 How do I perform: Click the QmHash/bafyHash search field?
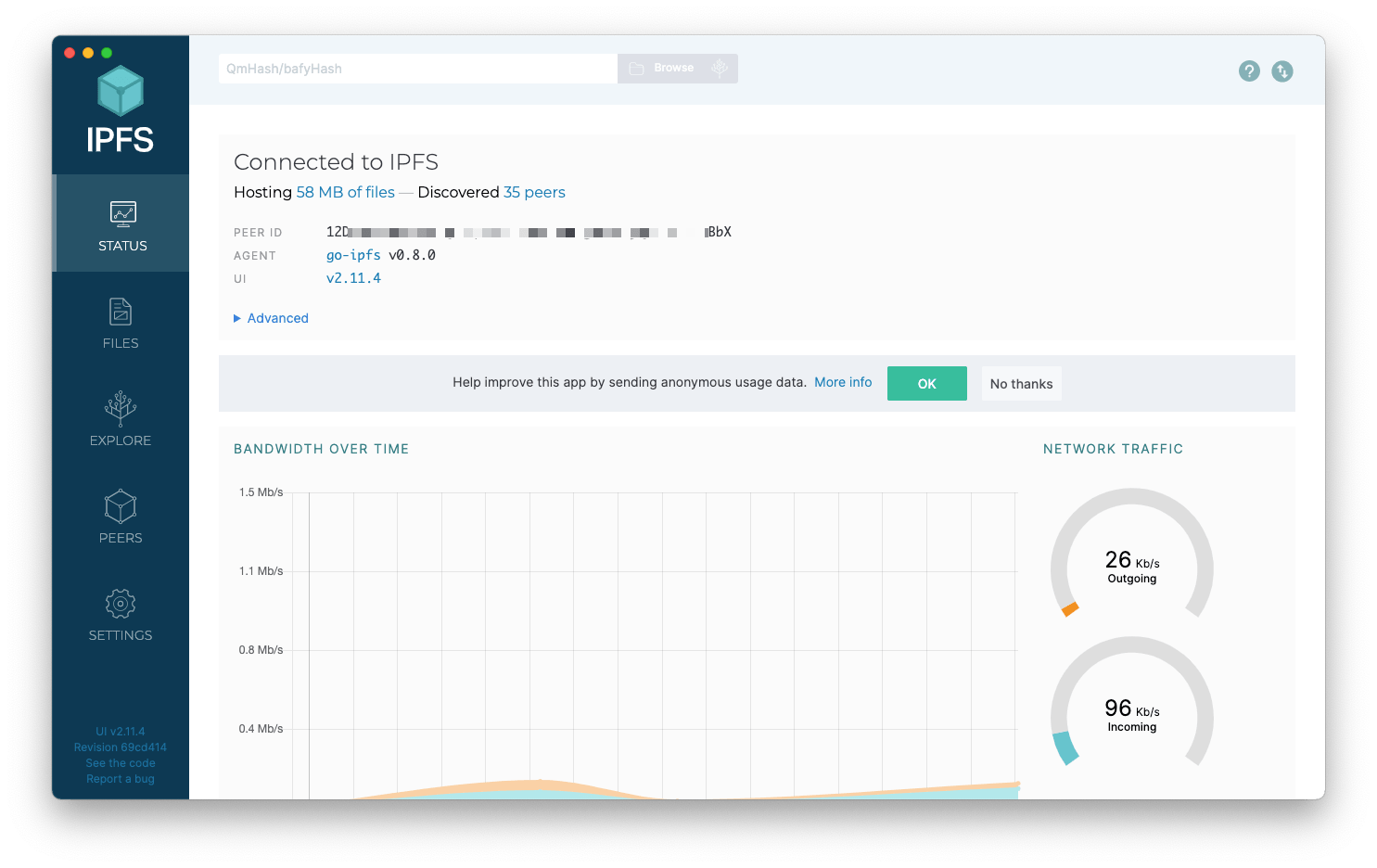(416, 69)
